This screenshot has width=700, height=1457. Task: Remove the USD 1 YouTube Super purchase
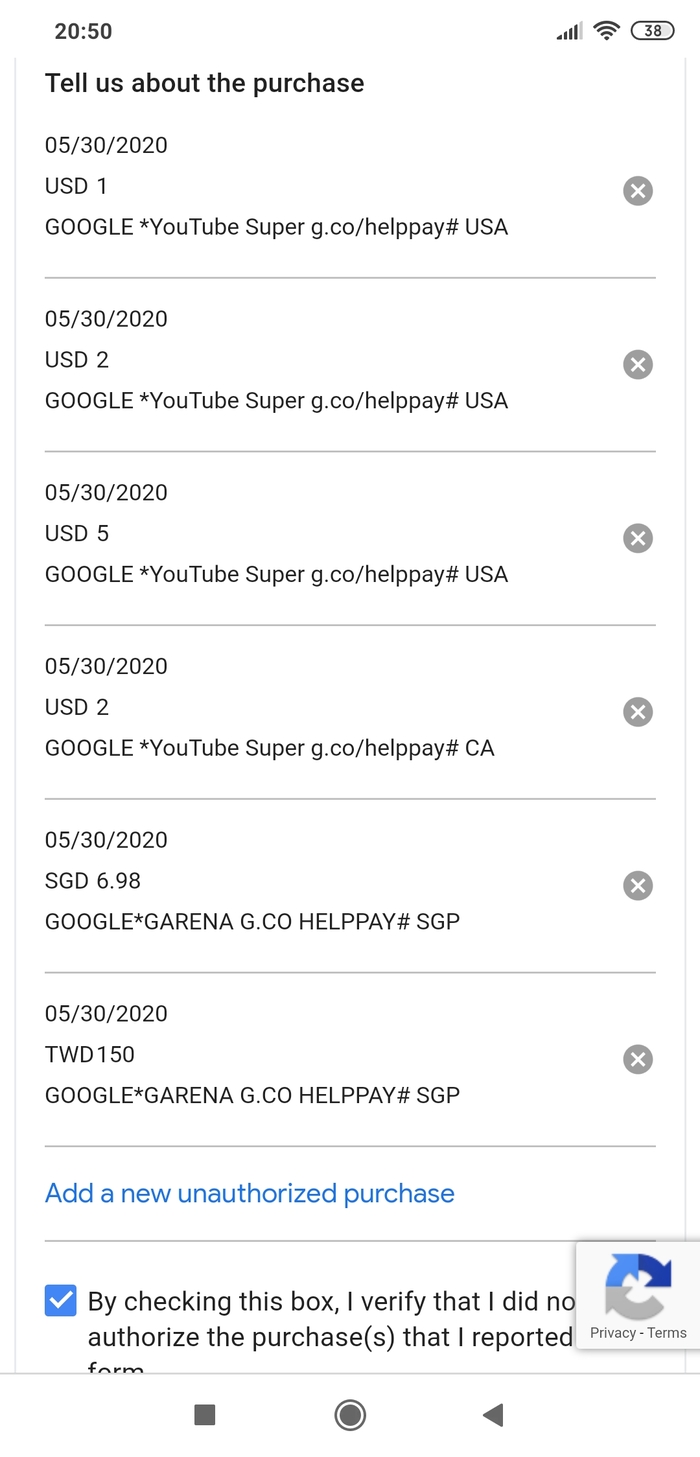638,191
